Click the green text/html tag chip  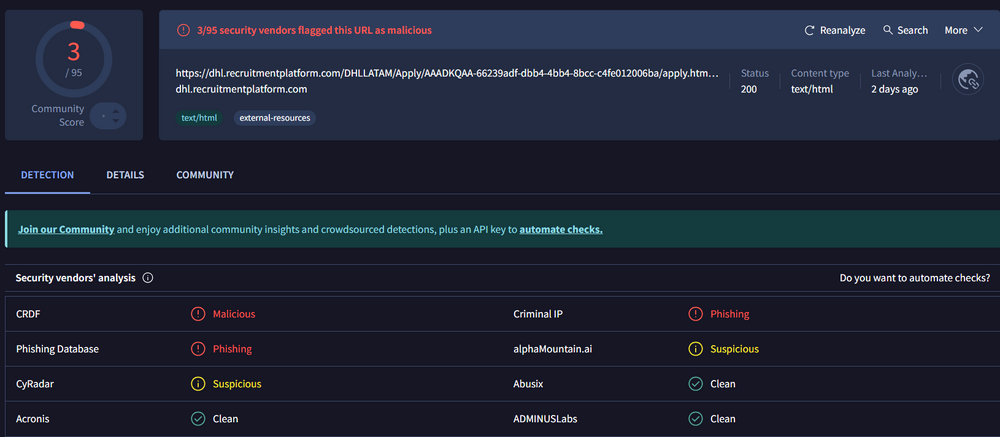(199, 118)
